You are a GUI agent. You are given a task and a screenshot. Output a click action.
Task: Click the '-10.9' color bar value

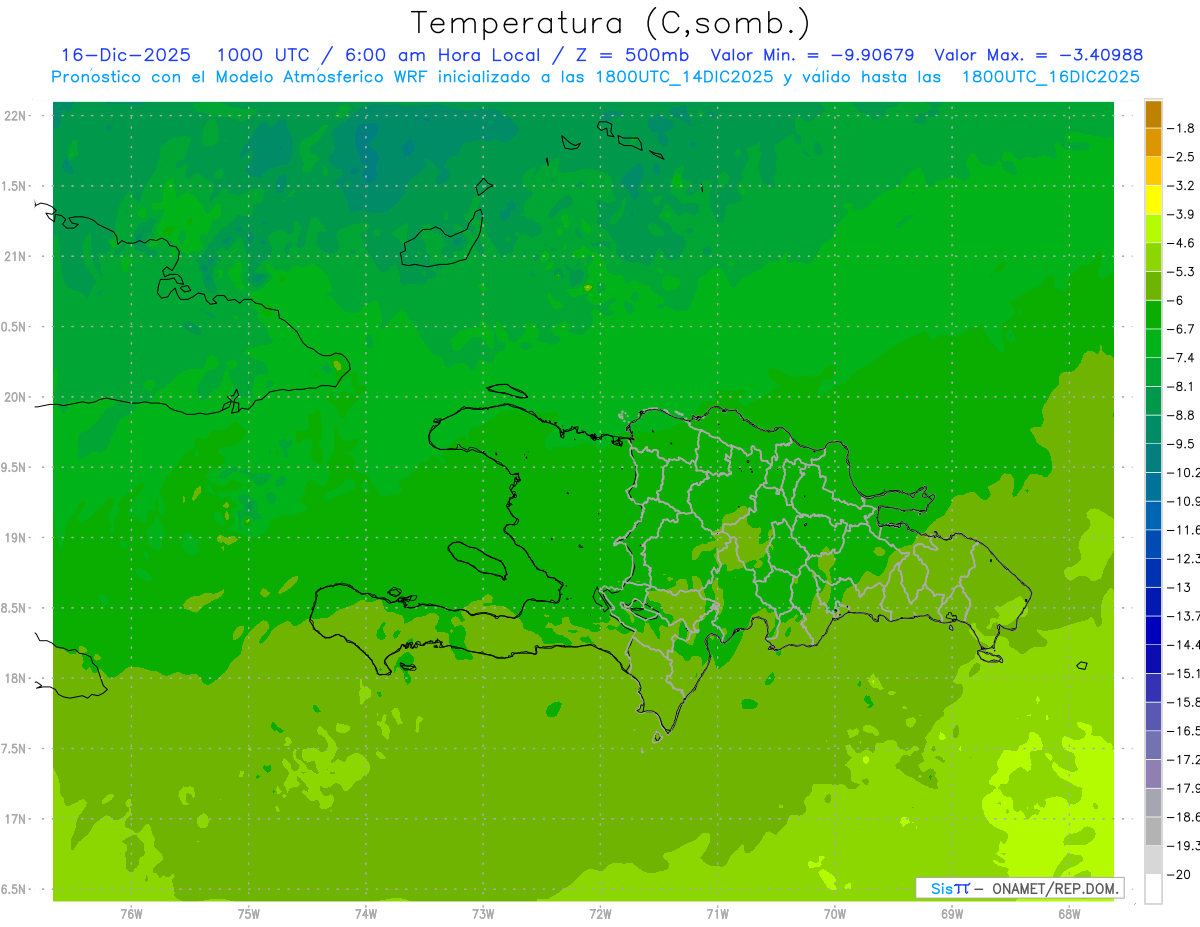[x=1184, y=501]
